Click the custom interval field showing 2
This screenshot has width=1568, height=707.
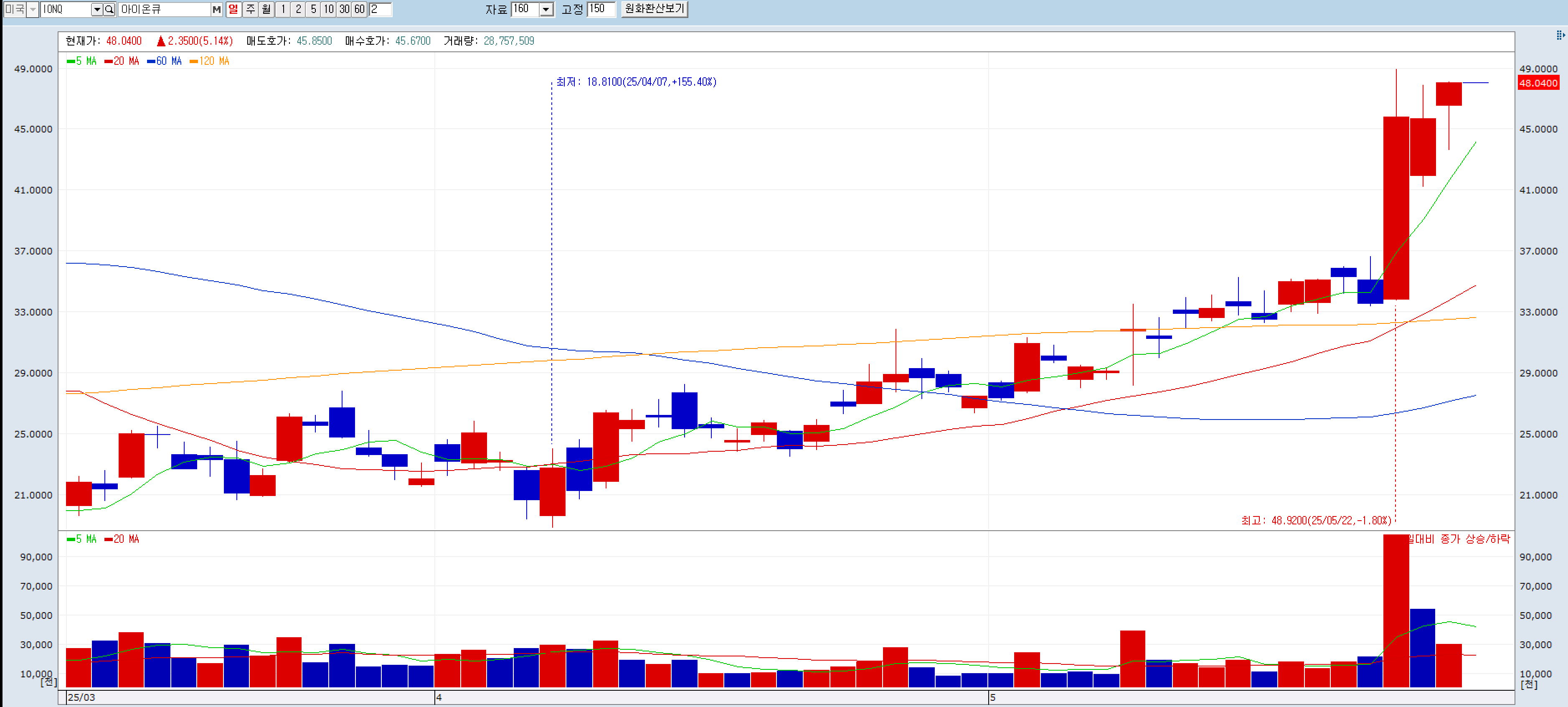pyautogui.click(x=381, y=9)
